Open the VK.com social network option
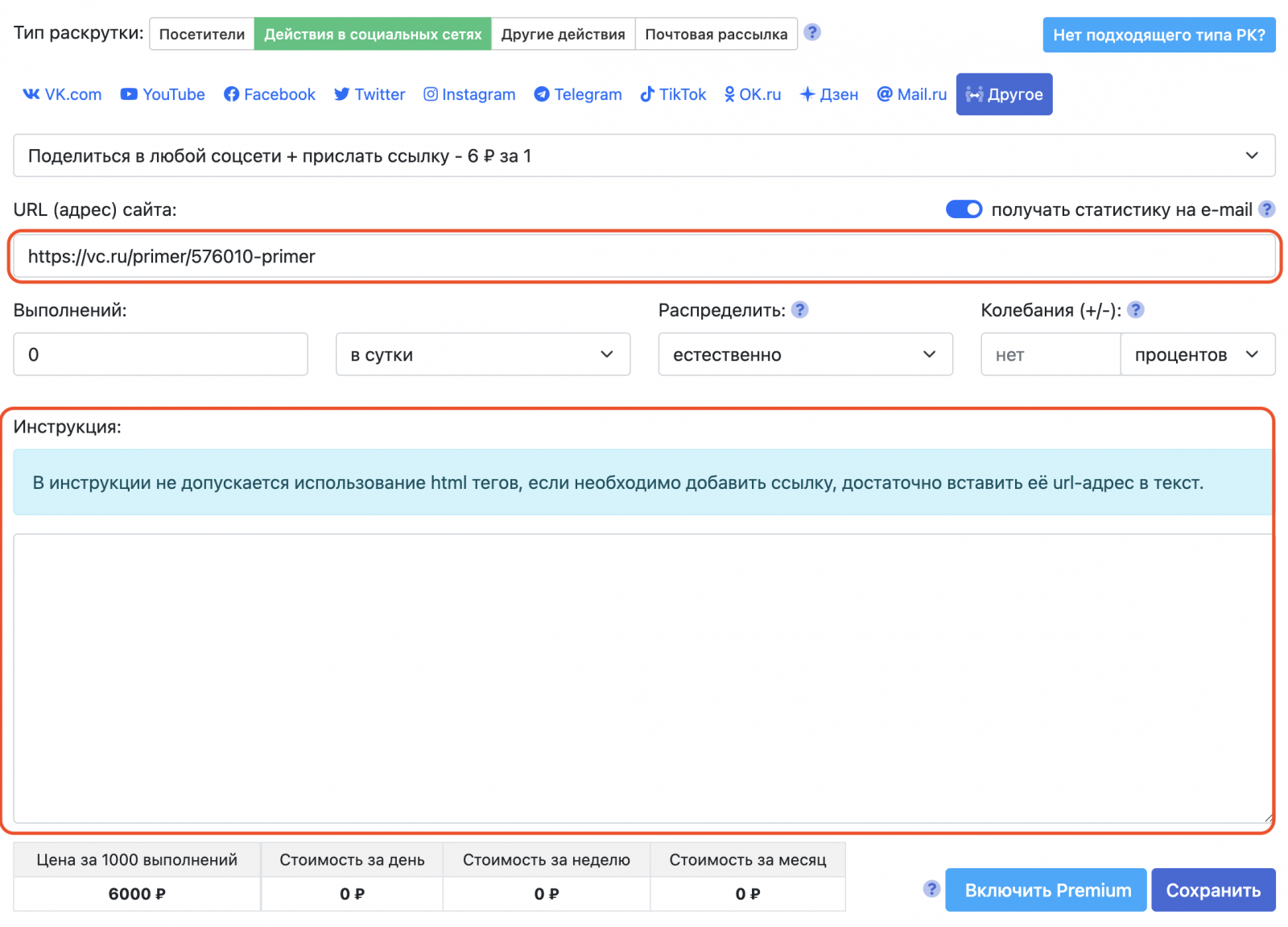 (x=62, y=94)
